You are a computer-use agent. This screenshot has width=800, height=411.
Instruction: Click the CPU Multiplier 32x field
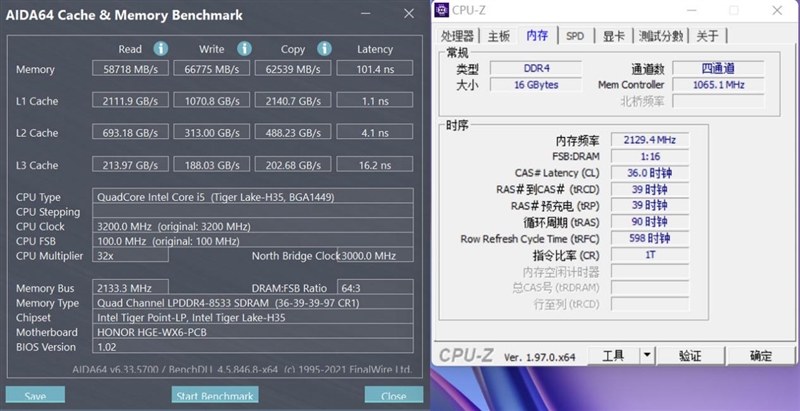(x=130, y=255)
